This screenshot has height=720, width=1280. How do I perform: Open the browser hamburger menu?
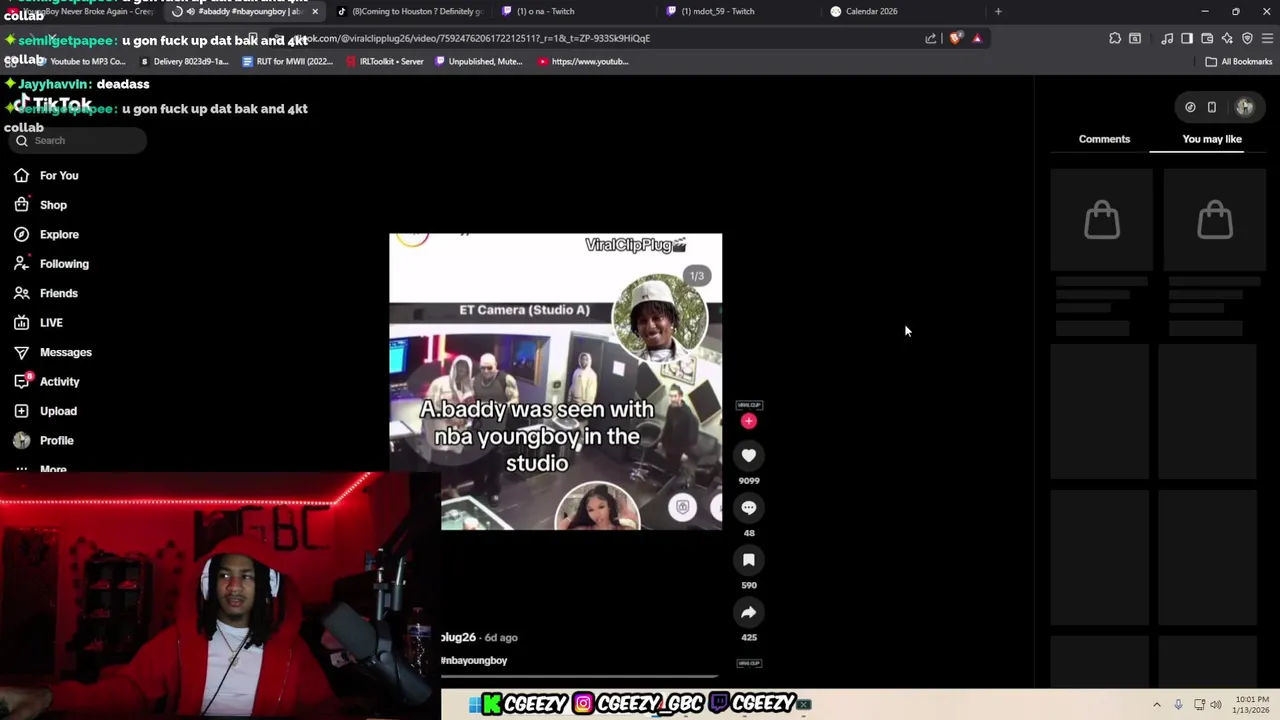point(1267,38)
